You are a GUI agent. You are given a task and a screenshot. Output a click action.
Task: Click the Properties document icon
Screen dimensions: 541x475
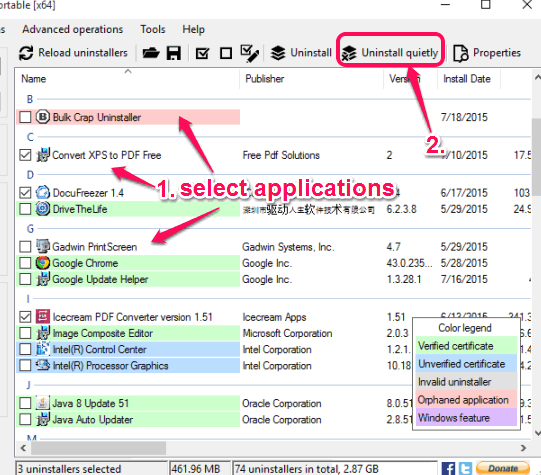(461, 53)
